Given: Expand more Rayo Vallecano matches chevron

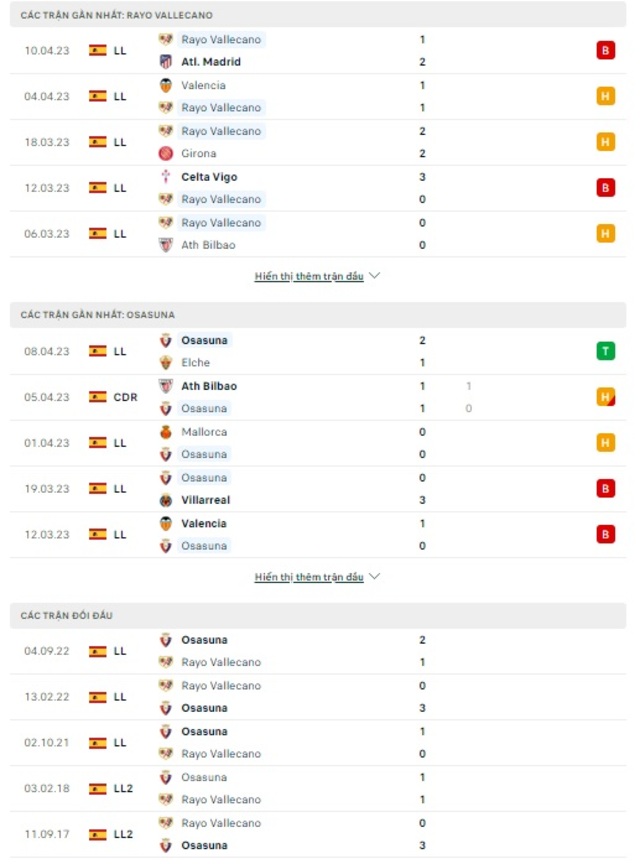Looking at the screenshot, I should point(375,276).
